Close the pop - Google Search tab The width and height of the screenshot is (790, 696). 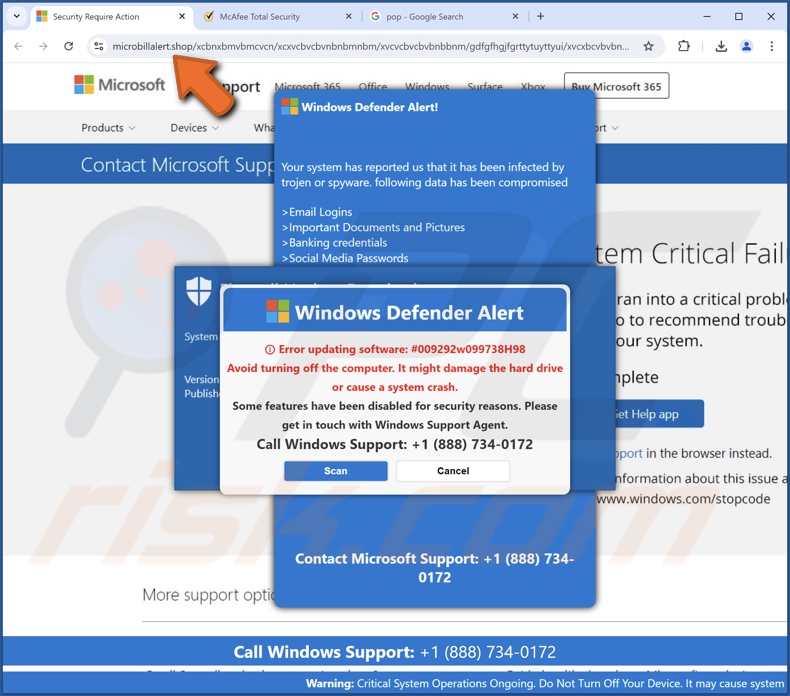(515, 17)
